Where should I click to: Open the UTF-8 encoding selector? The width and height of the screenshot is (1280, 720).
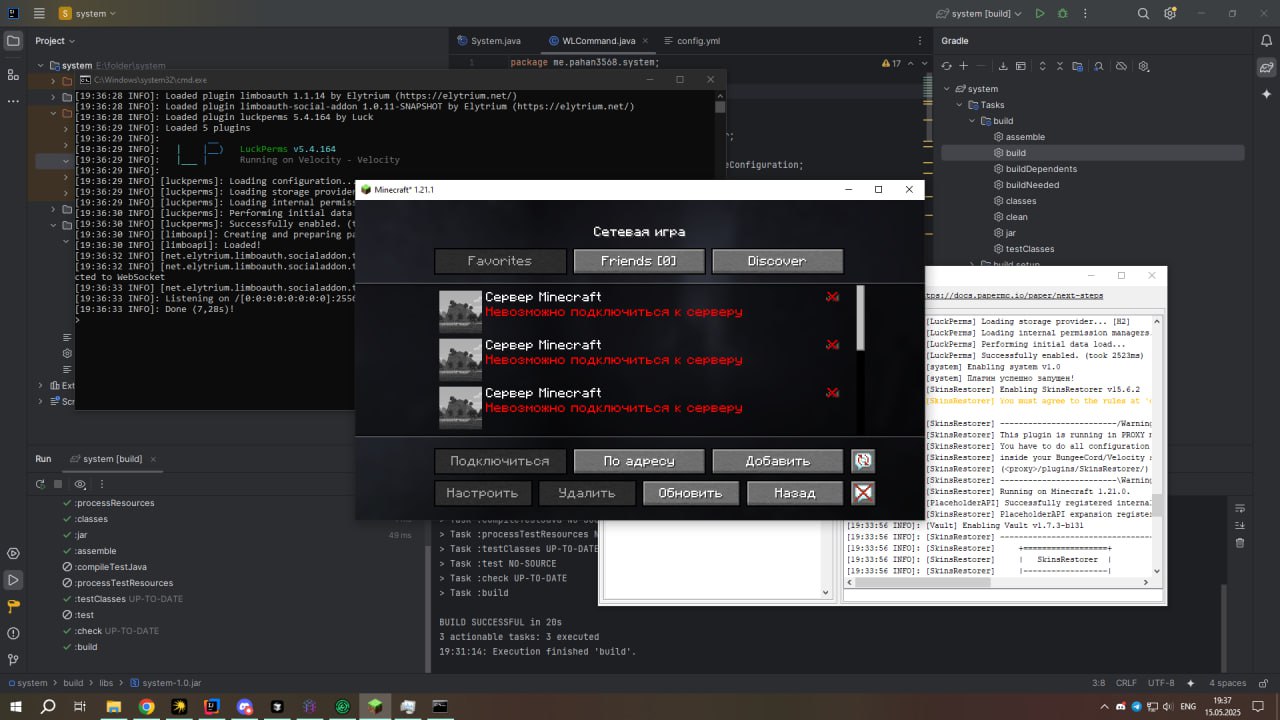coord(1161,683)
